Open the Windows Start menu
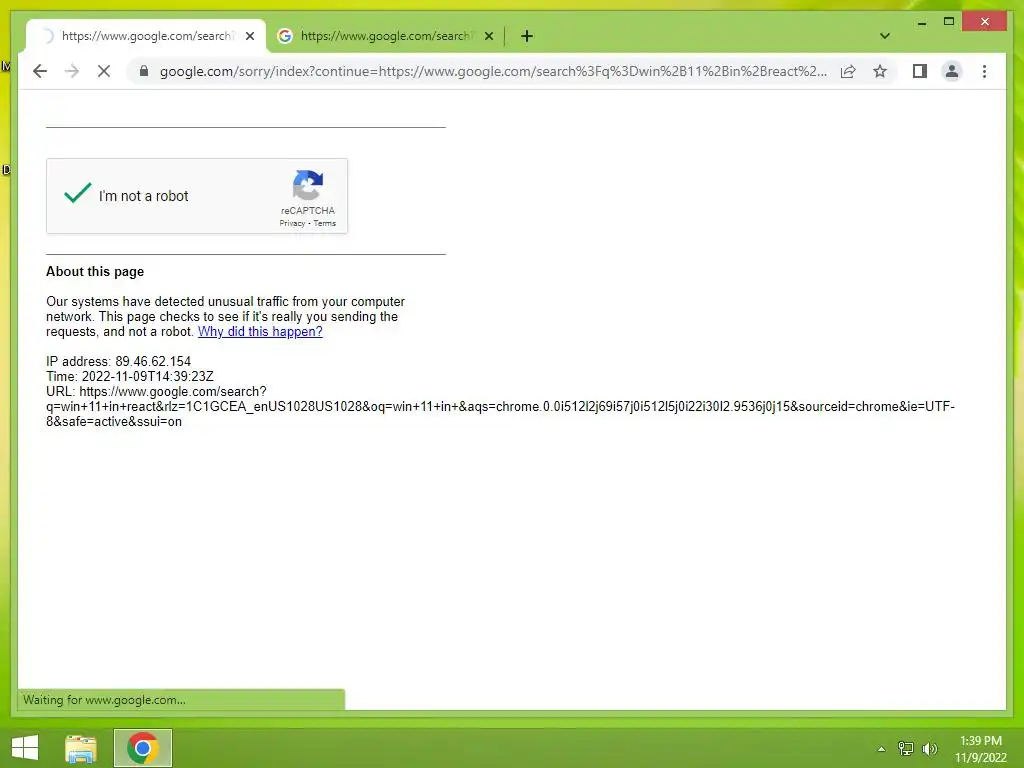Image resolution: width=1024 pixels, height=768 pixels. 25,748
